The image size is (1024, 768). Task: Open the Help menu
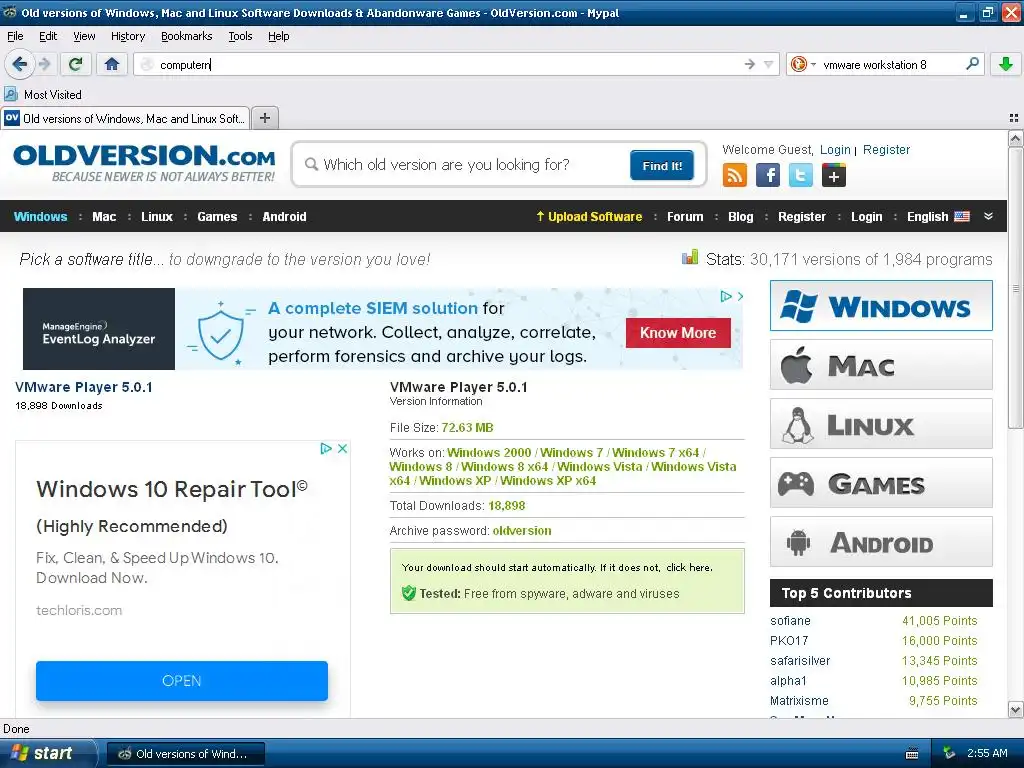(x=278, y=36)
